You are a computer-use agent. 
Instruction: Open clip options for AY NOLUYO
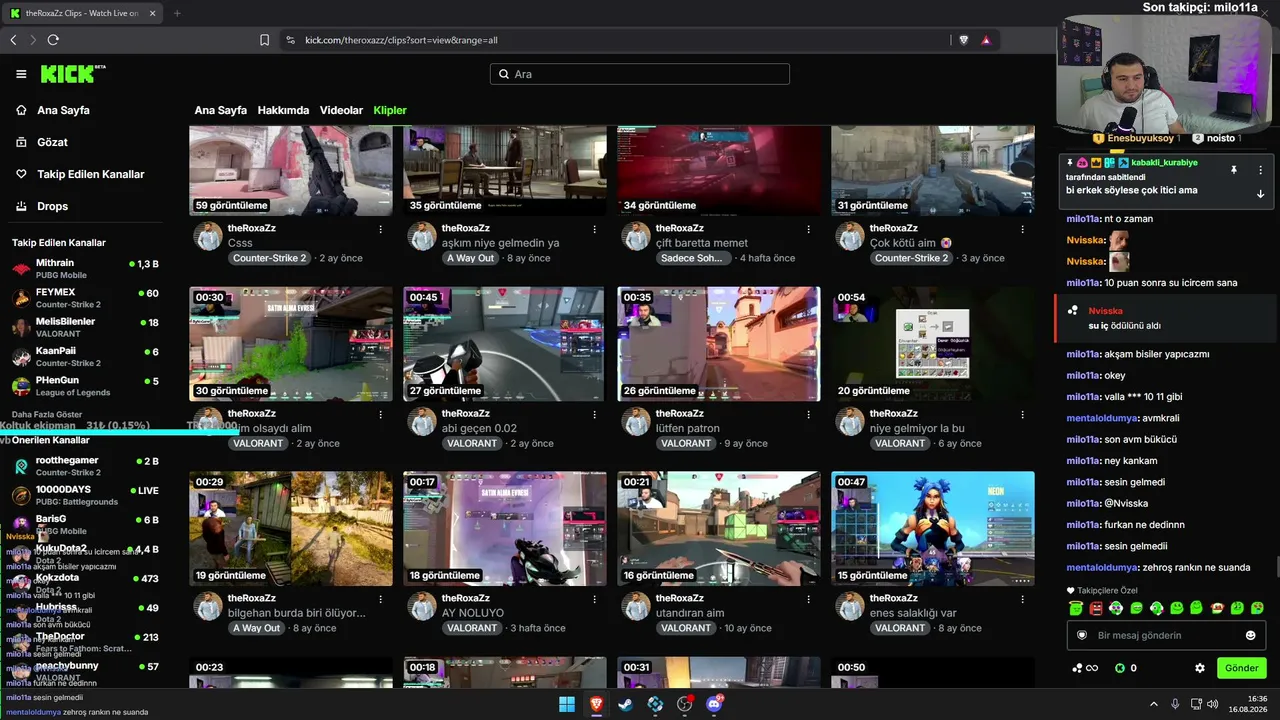(595, 599)
